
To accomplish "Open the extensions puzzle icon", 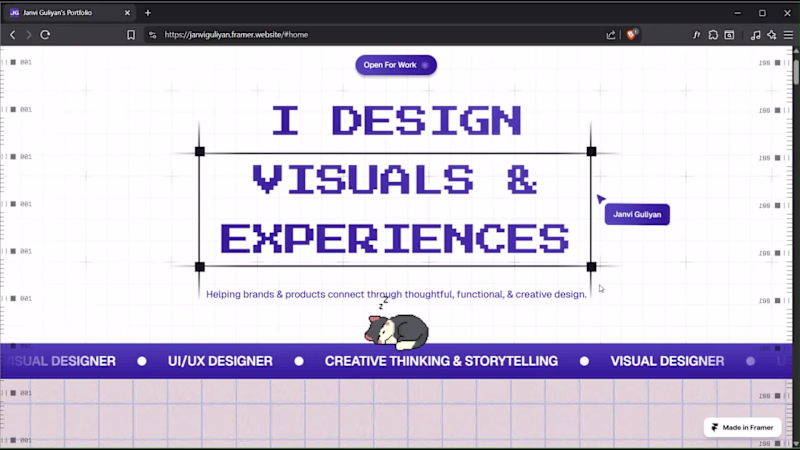I will 713,35.
